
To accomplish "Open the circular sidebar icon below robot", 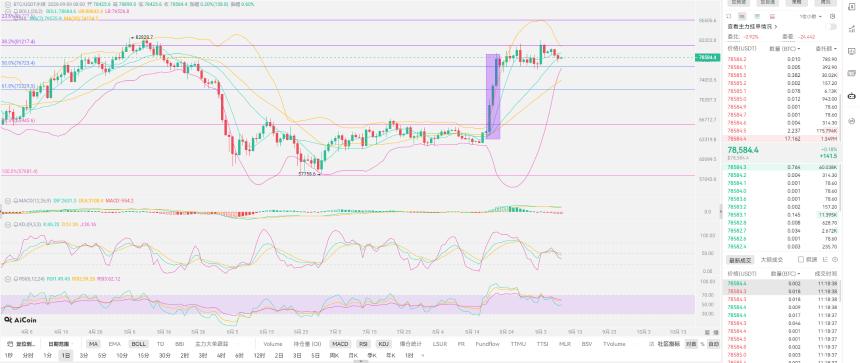I will coord(851,121).
